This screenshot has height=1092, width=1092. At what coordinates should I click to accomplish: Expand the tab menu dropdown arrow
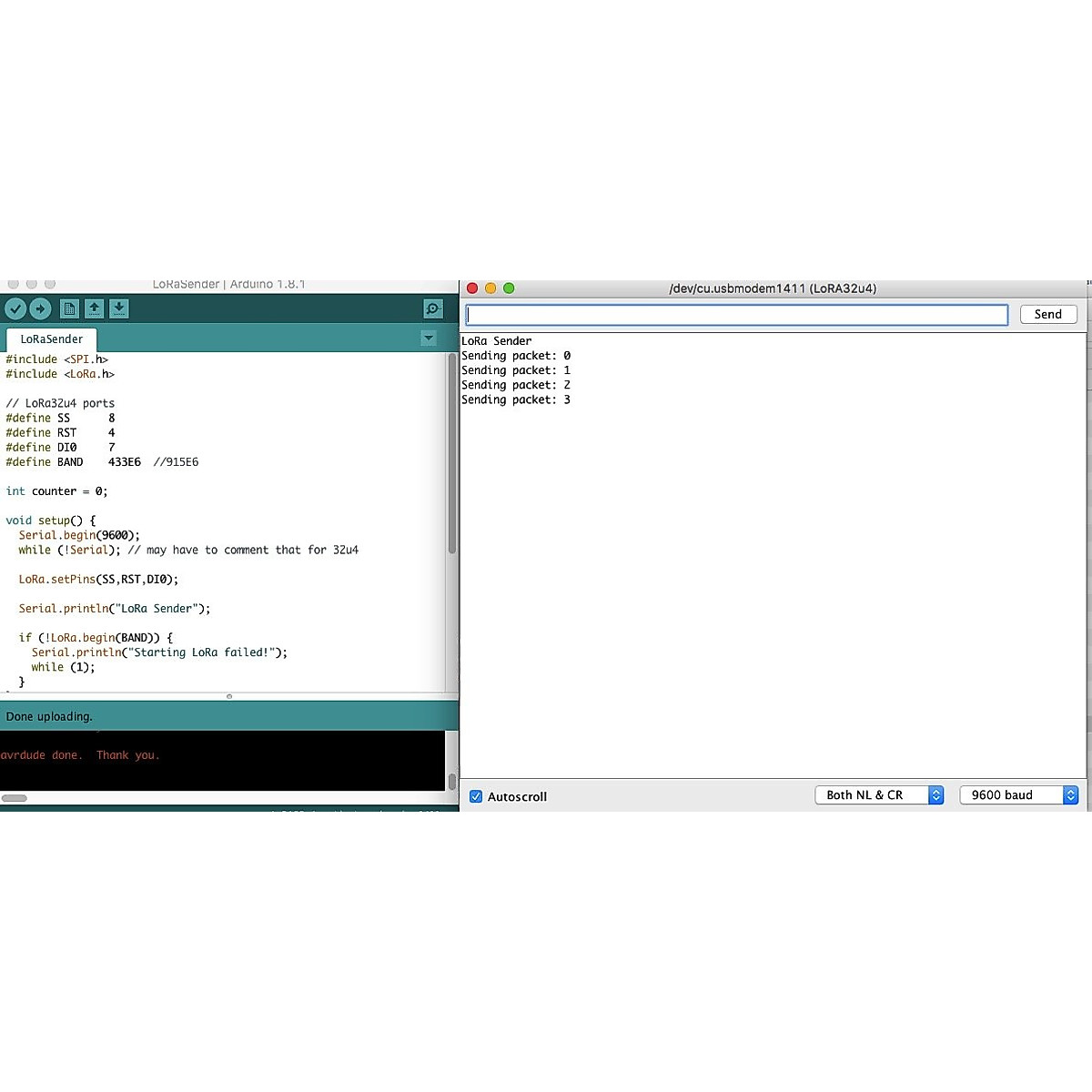point(429,339)
